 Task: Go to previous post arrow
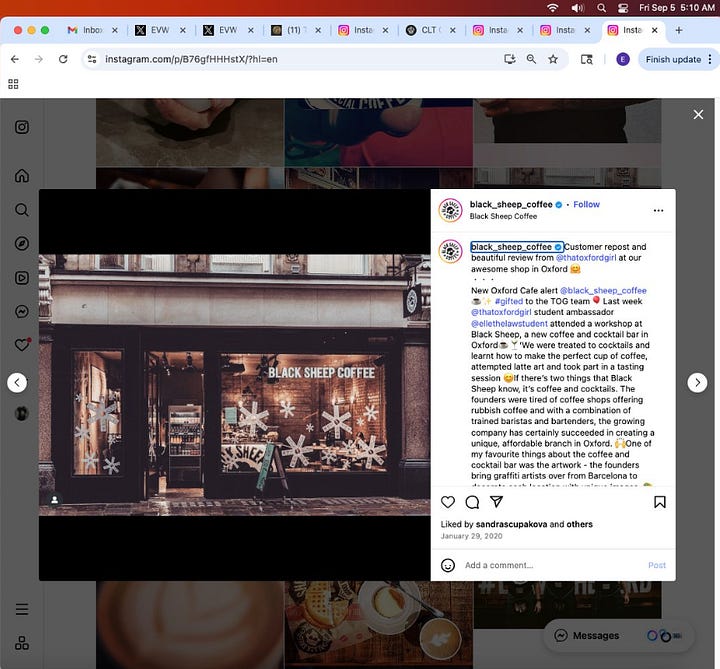pyautogui.click(x=17, y=382)
